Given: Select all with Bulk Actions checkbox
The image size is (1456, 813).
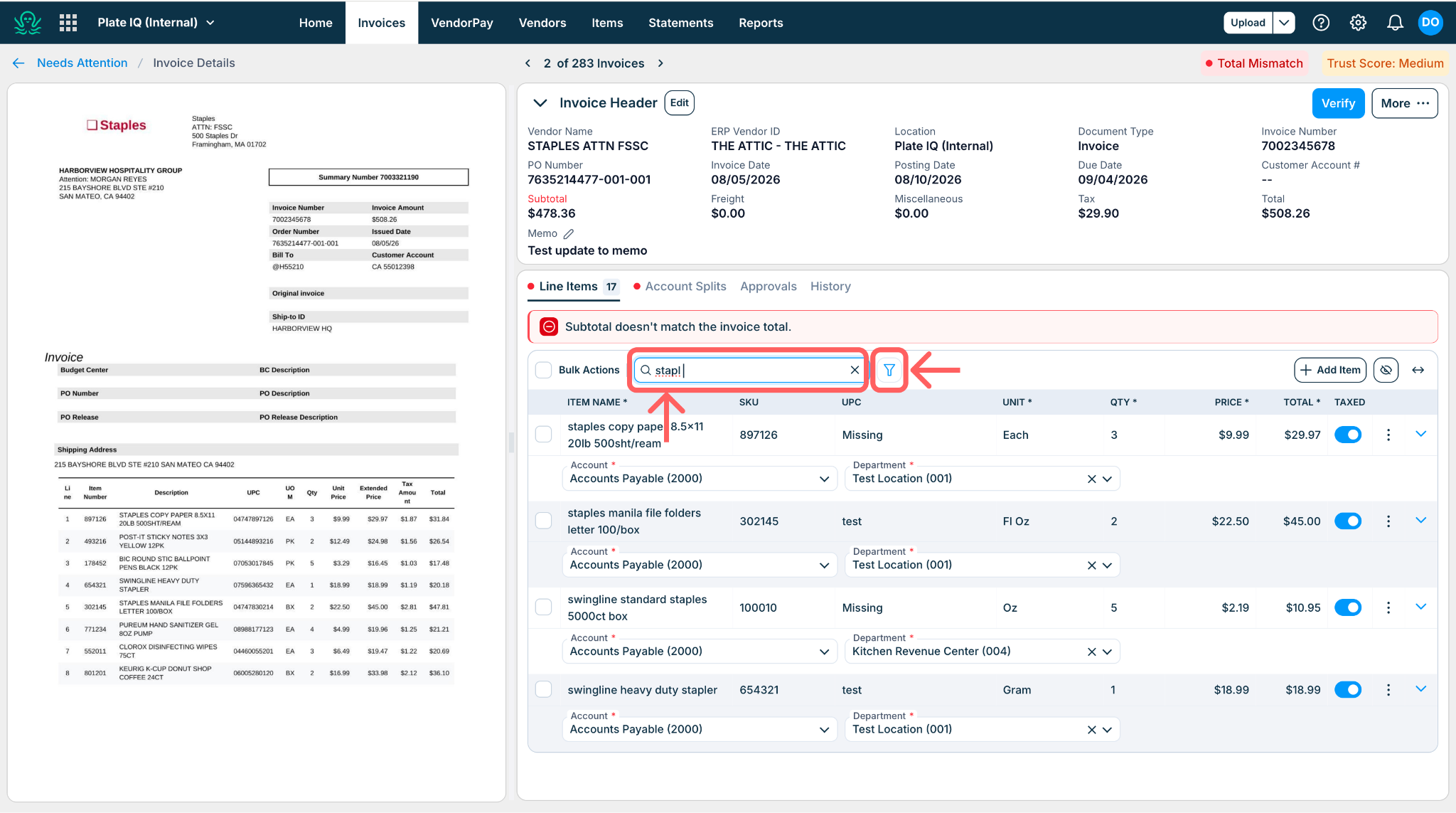Looking at the screenshot, I should click(x=544, y=370).
